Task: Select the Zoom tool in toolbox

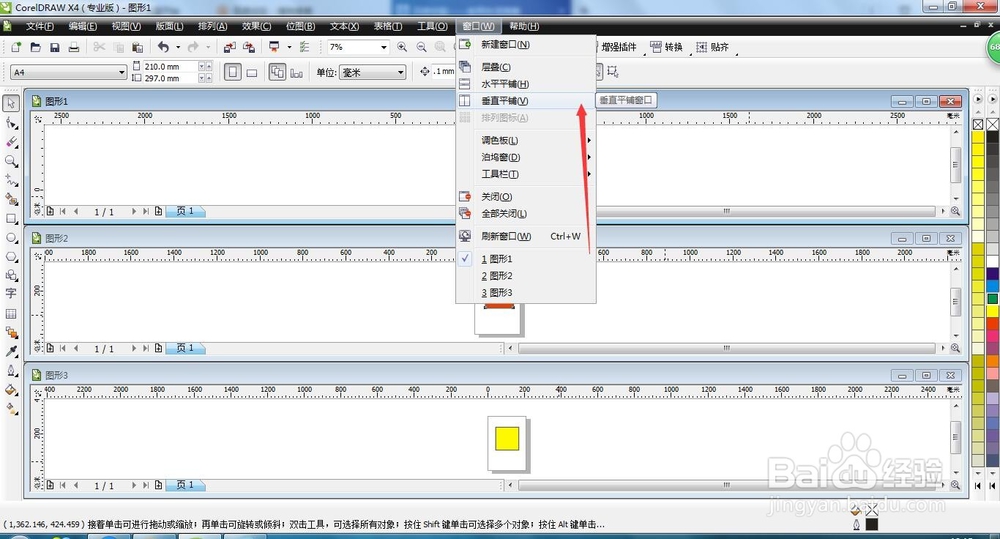Action: pyautogui.click(x=11, y=161)
